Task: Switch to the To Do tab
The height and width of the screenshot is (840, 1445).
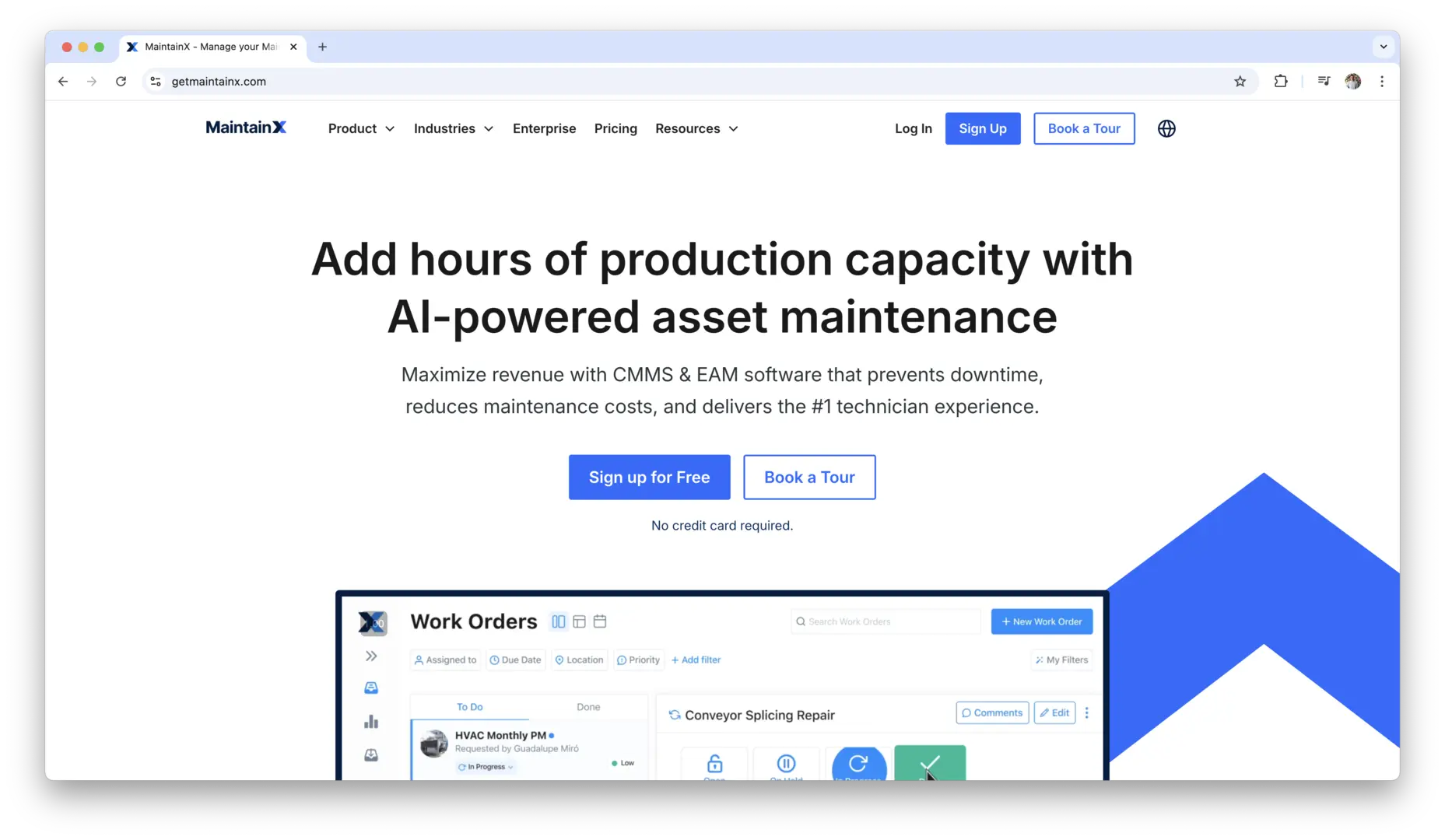Action: point(470,707)
